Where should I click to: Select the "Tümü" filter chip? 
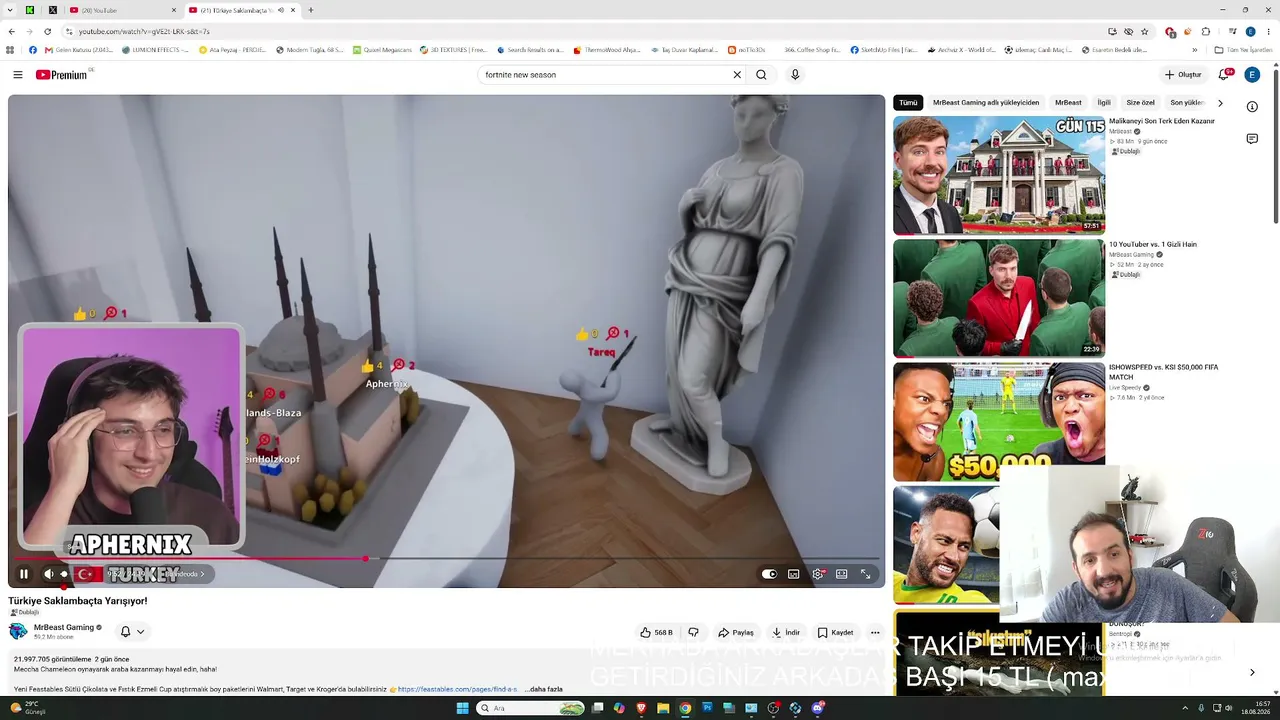[x=908, y=103]
